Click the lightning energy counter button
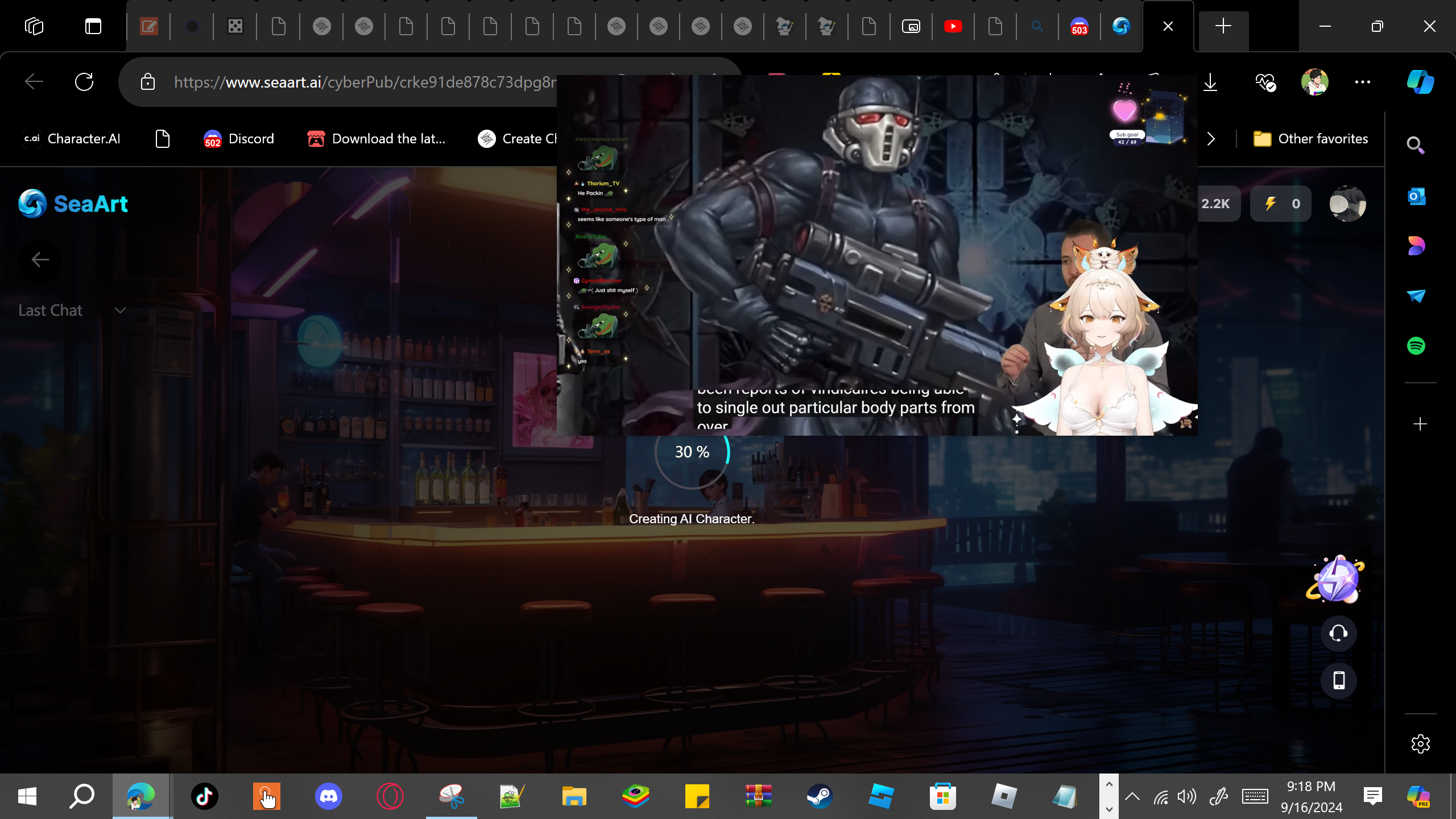1456x819 pixels. click(1280, 204)
